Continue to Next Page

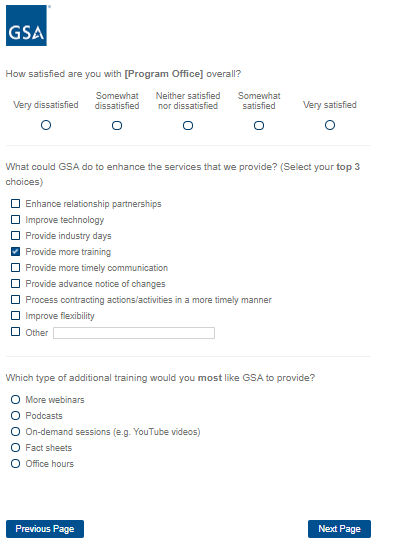(339, 529)
